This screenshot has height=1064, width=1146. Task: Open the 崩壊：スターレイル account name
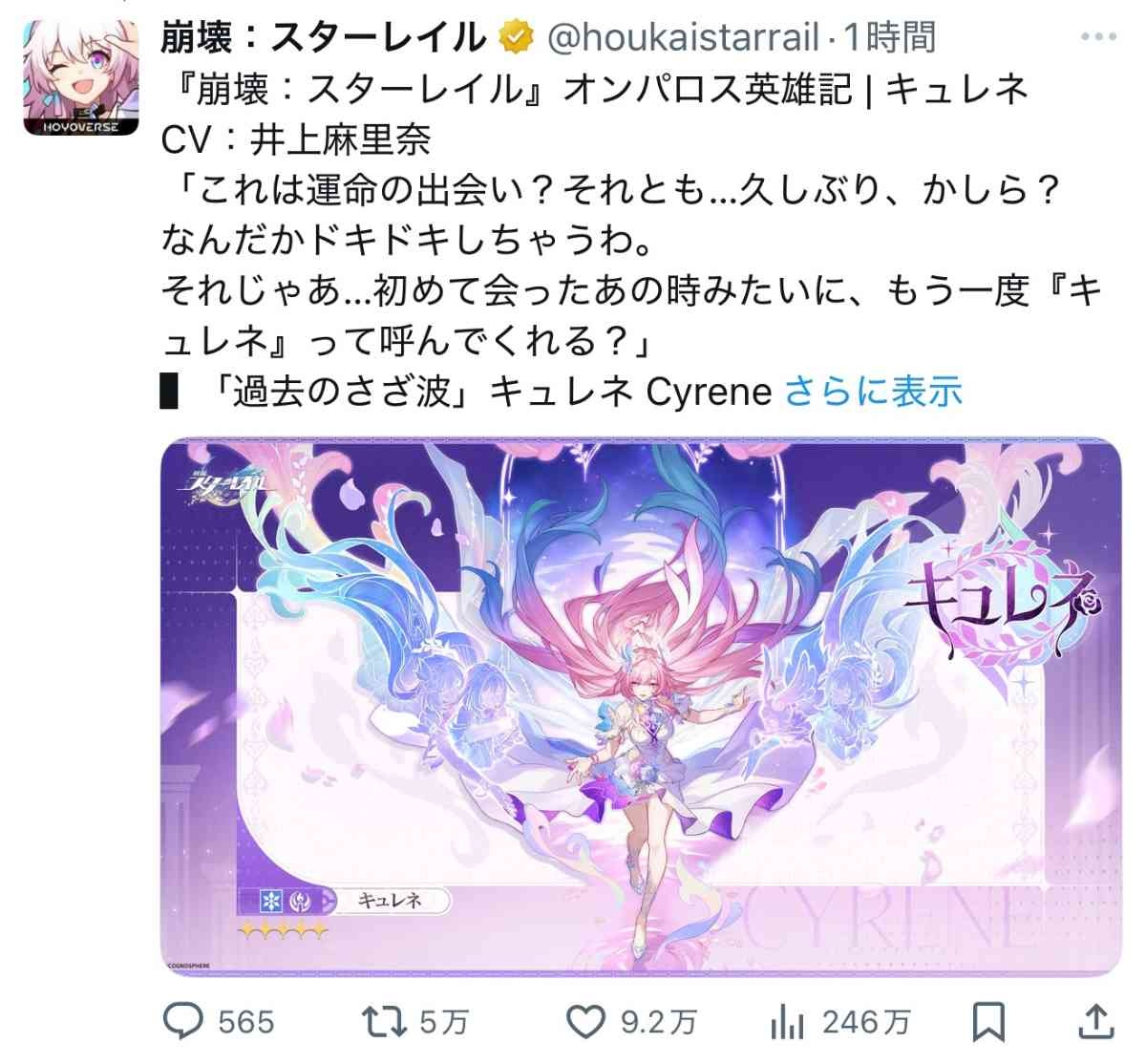point(324,37)
